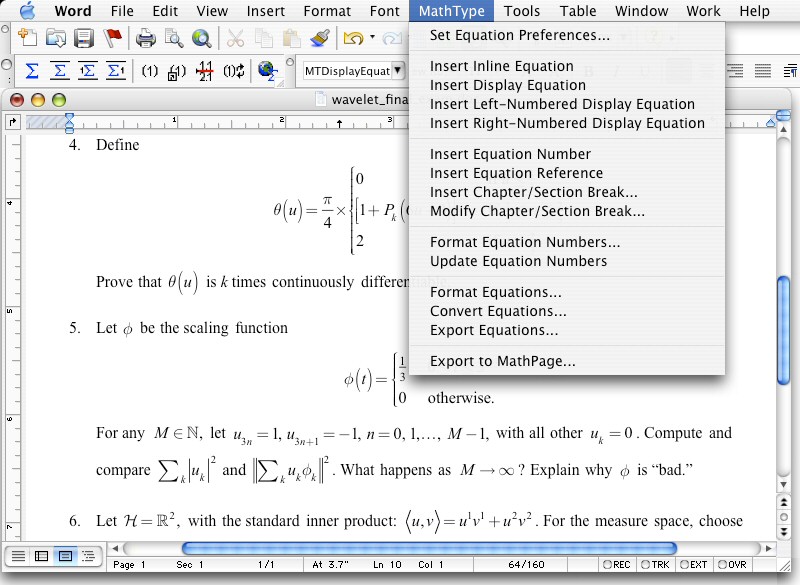Image resolution: width=800 pixels, height=585 pixels.
Task: Insert right-numbered display equation sigma icon
Action: 116,71
